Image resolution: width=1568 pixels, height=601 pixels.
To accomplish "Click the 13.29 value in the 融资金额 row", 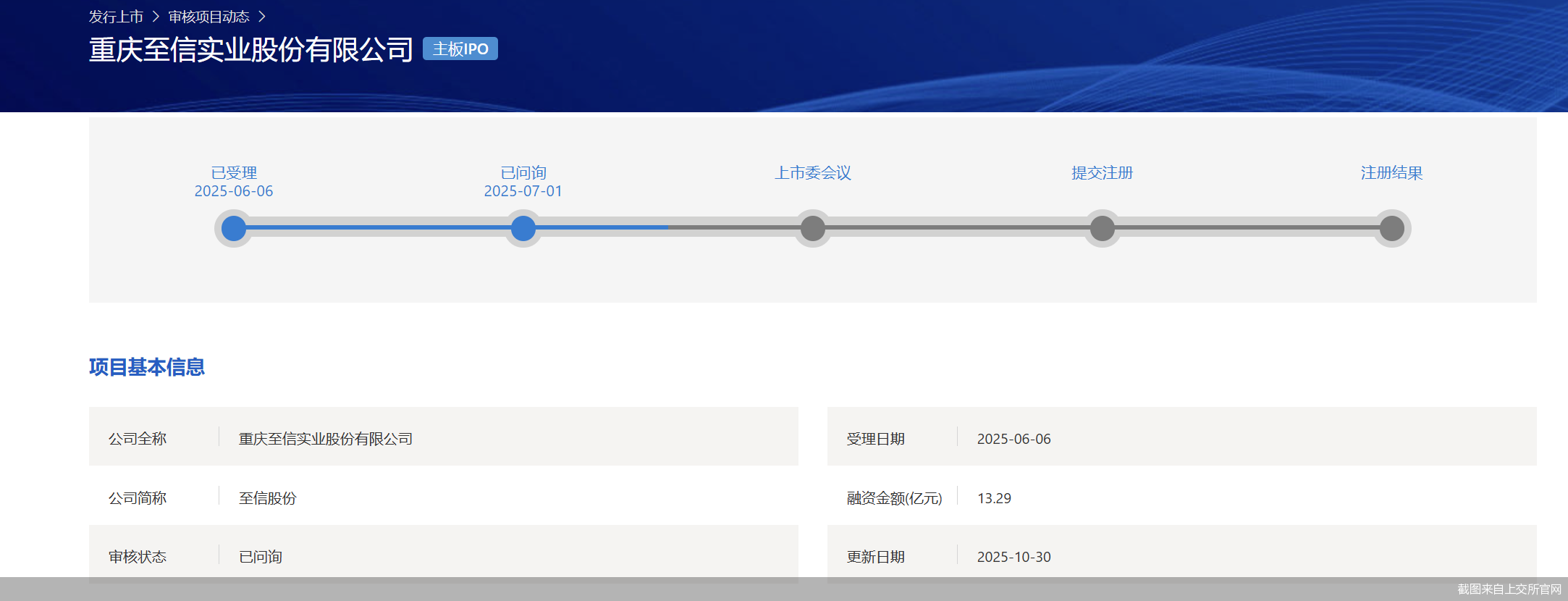I will click(x=994, y=498).
